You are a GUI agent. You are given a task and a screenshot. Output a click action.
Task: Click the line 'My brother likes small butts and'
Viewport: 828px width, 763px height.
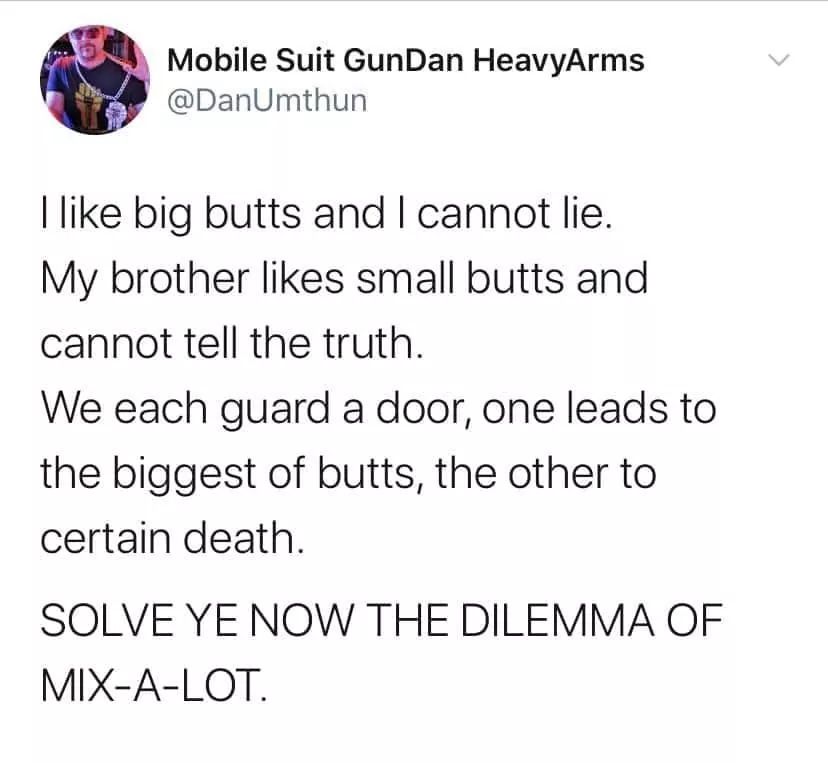coord(344,280)
